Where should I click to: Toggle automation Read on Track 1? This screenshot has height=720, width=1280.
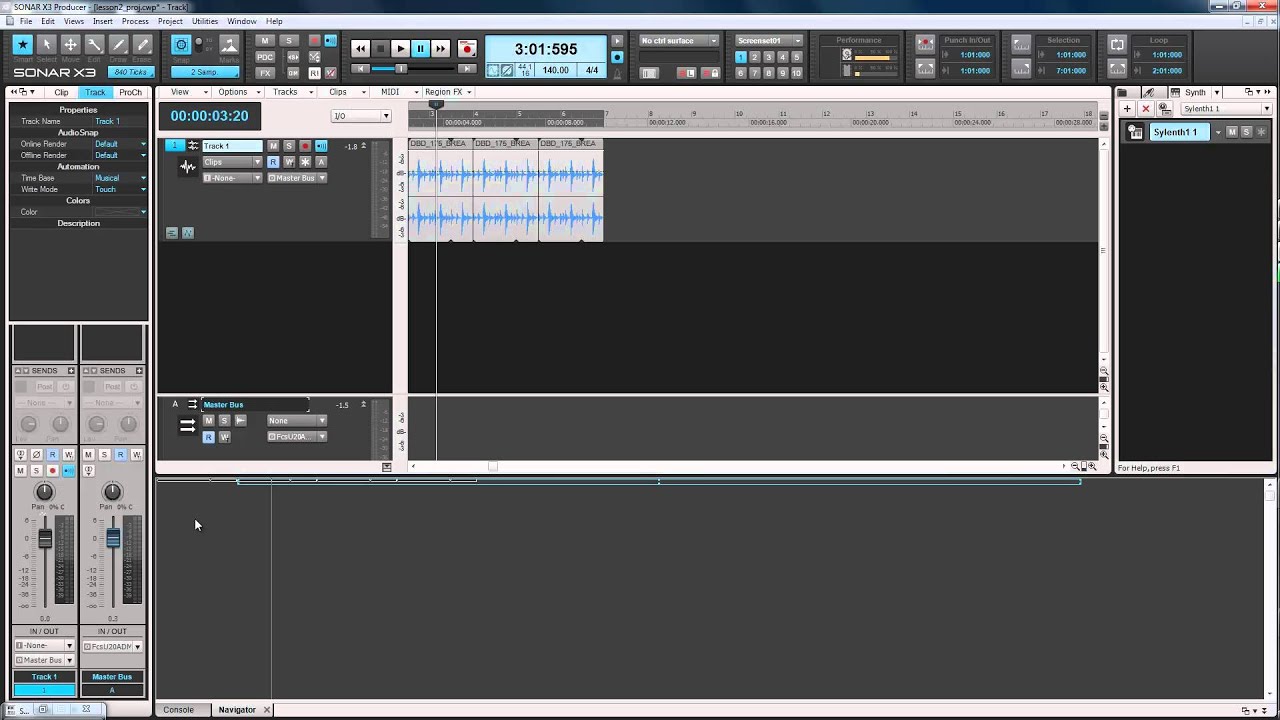tap(273, 162)
